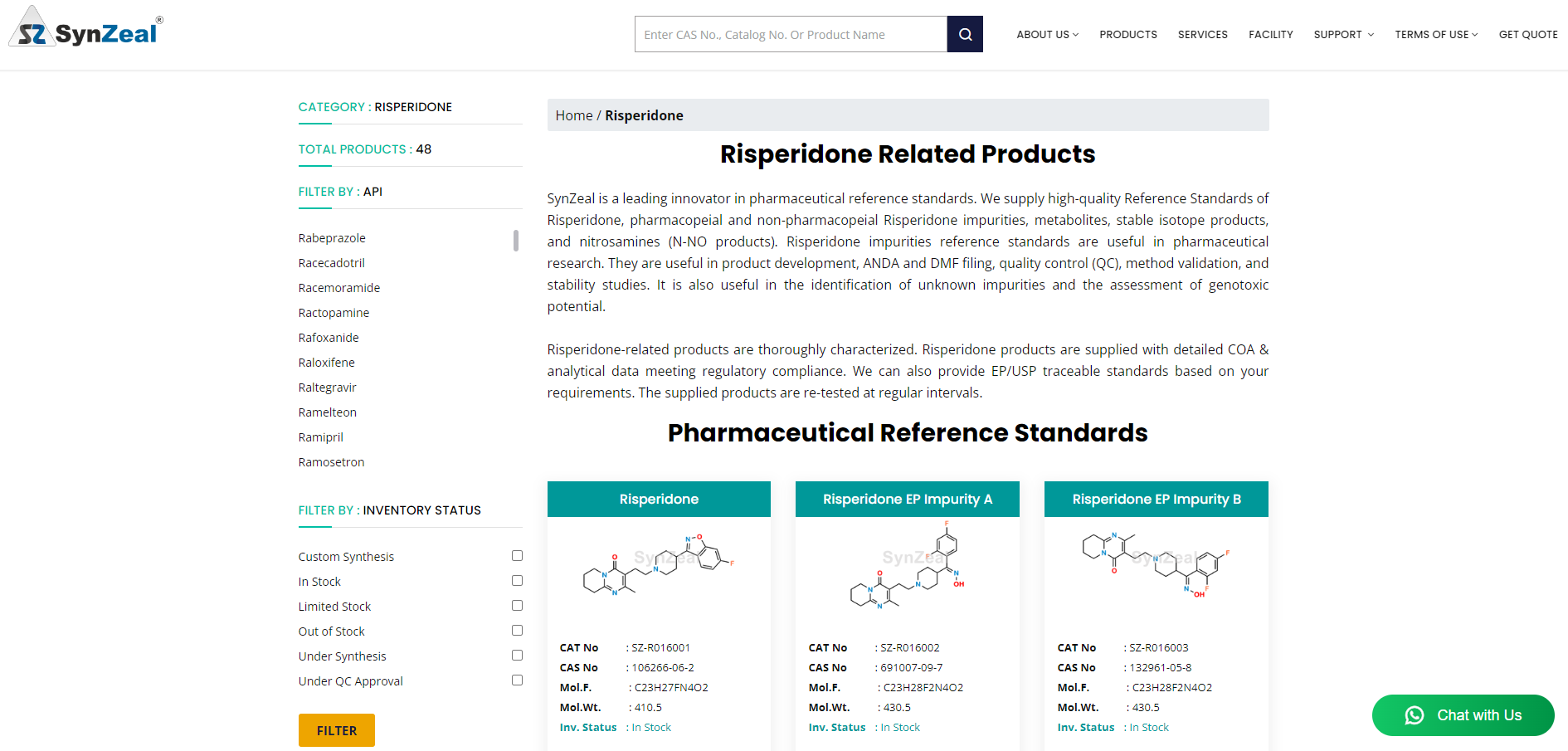The height and width of the screenshot is (751, 1568).
Task: Click Risperidone In Stock status text
Action: [651, 728]
